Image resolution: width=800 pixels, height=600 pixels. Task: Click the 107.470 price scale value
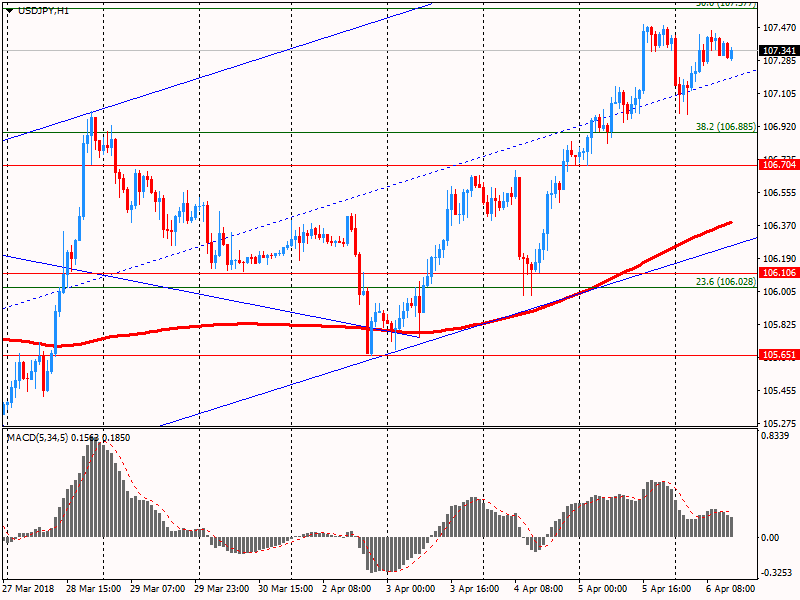[x=779, y=28]
